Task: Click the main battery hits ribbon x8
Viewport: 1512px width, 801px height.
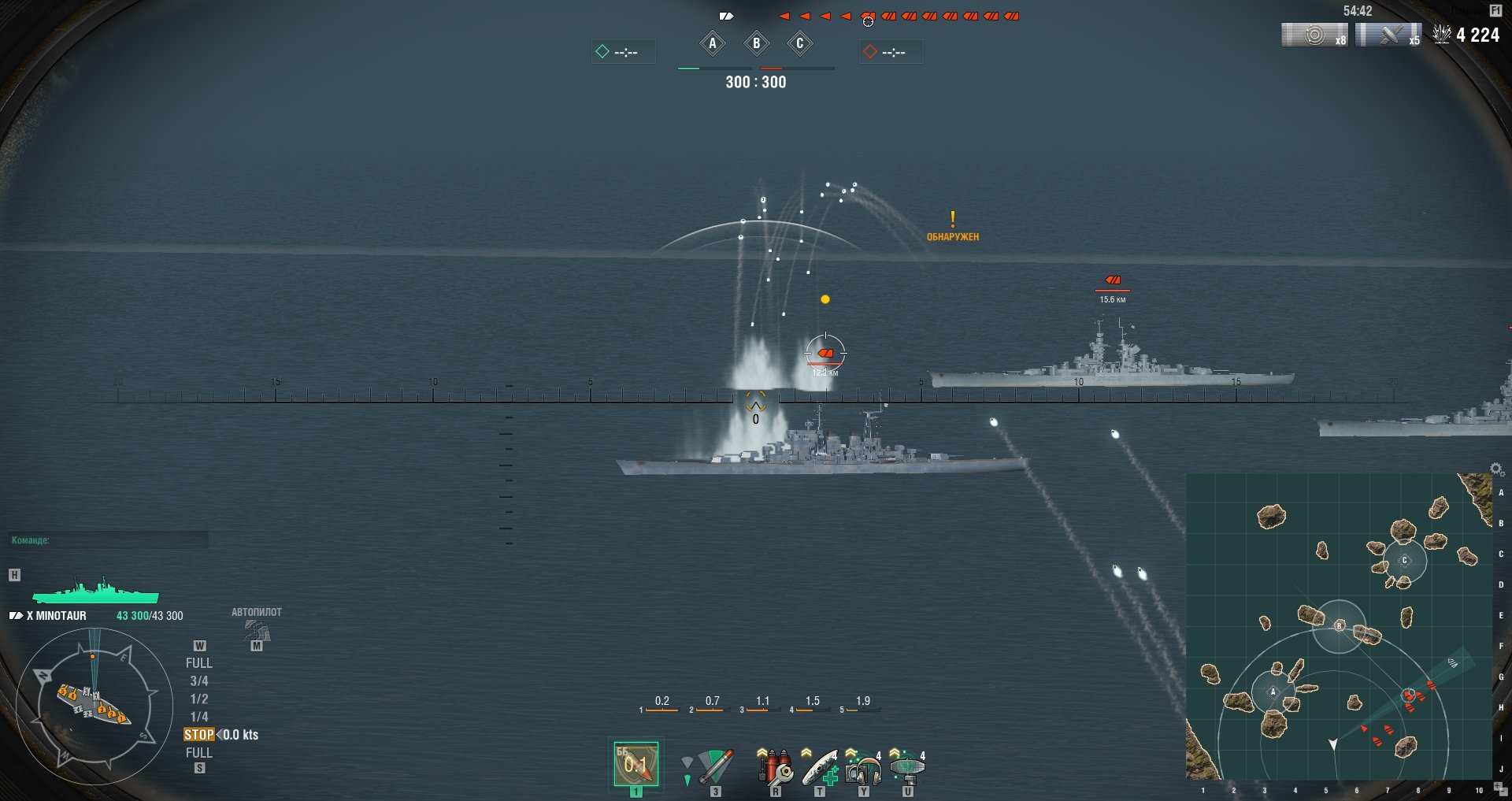Action: (1315, 35)
